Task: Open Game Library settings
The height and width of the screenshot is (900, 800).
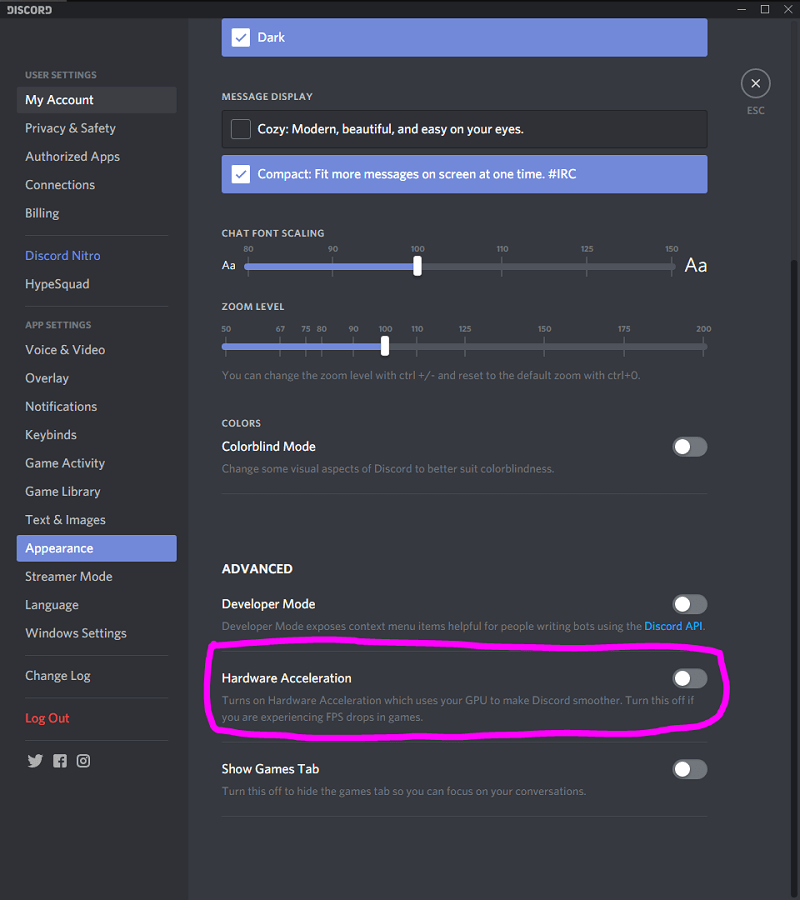Action: pyautogui.click(x=96, y=492)
